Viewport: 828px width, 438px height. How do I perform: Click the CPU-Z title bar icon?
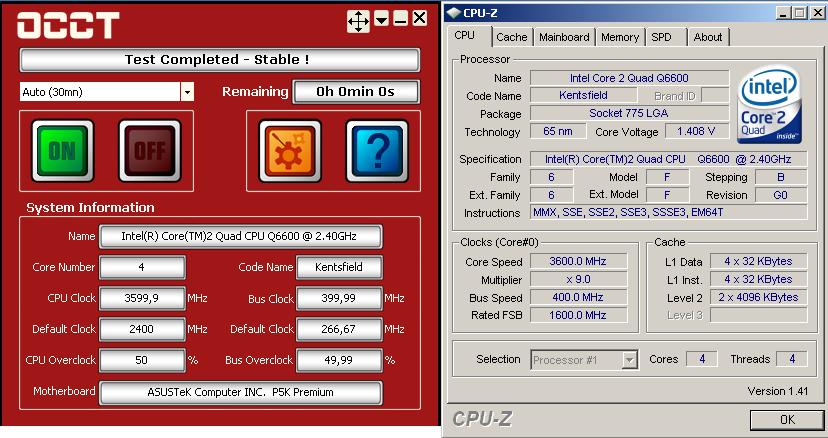pyautogui.click(x=454, y=12)
